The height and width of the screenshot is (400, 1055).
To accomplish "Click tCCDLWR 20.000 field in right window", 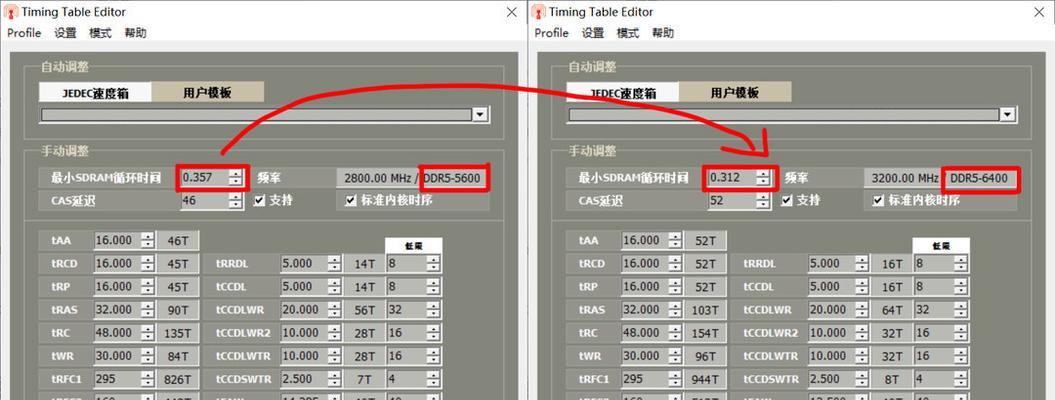I will point(831,310).
